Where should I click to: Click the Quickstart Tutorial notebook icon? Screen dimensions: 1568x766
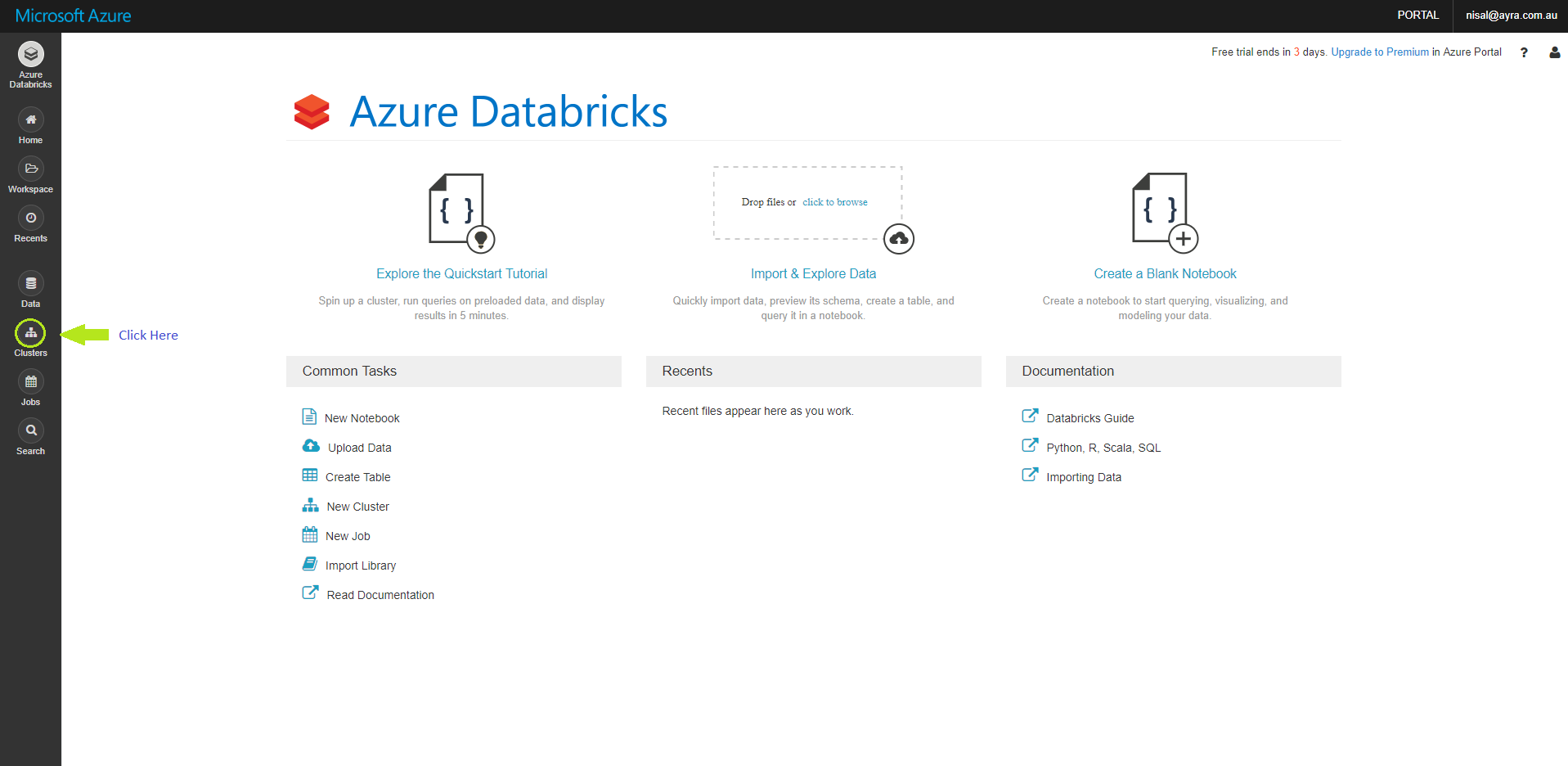461,213
